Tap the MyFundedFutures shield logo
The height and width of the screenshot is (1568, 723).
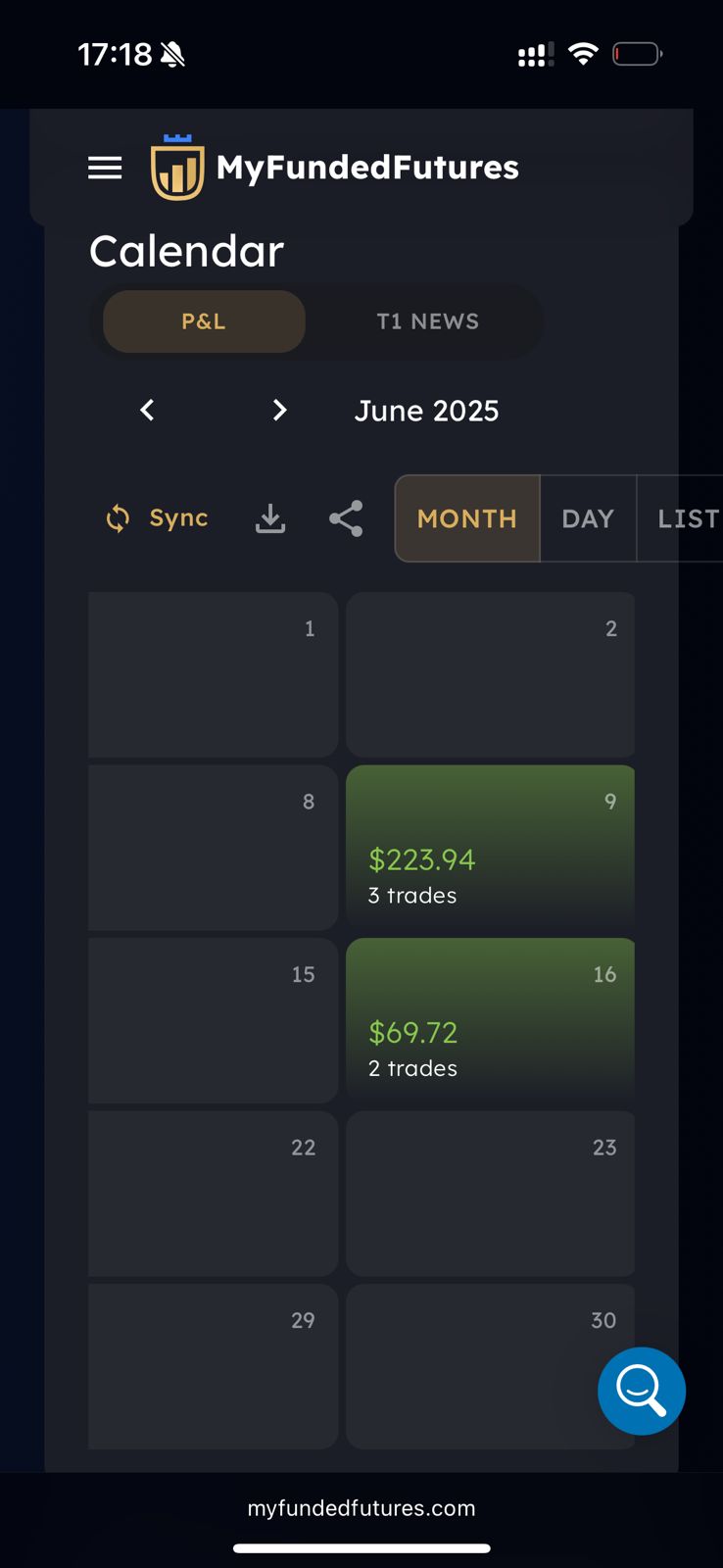[x=177, y=169]
